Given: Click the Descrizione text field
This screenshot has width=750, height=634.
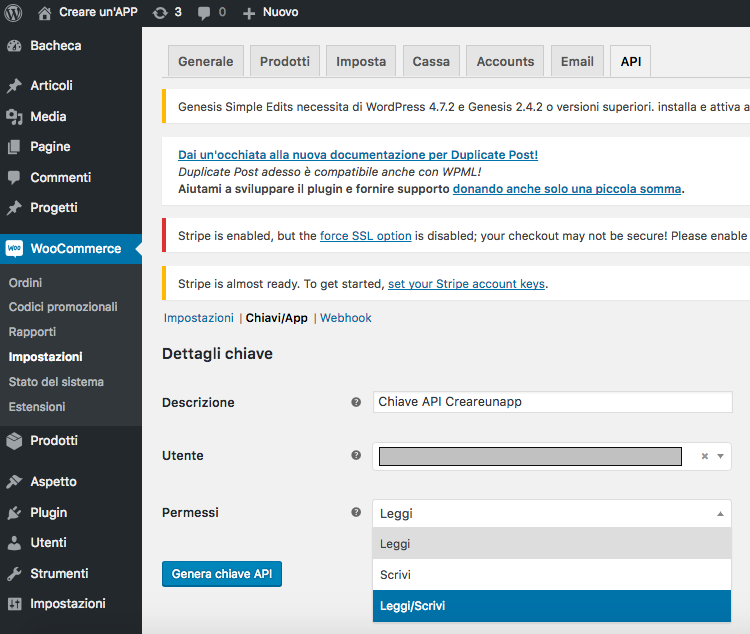Looking at the screenshot, I should (x=551, y=402).
